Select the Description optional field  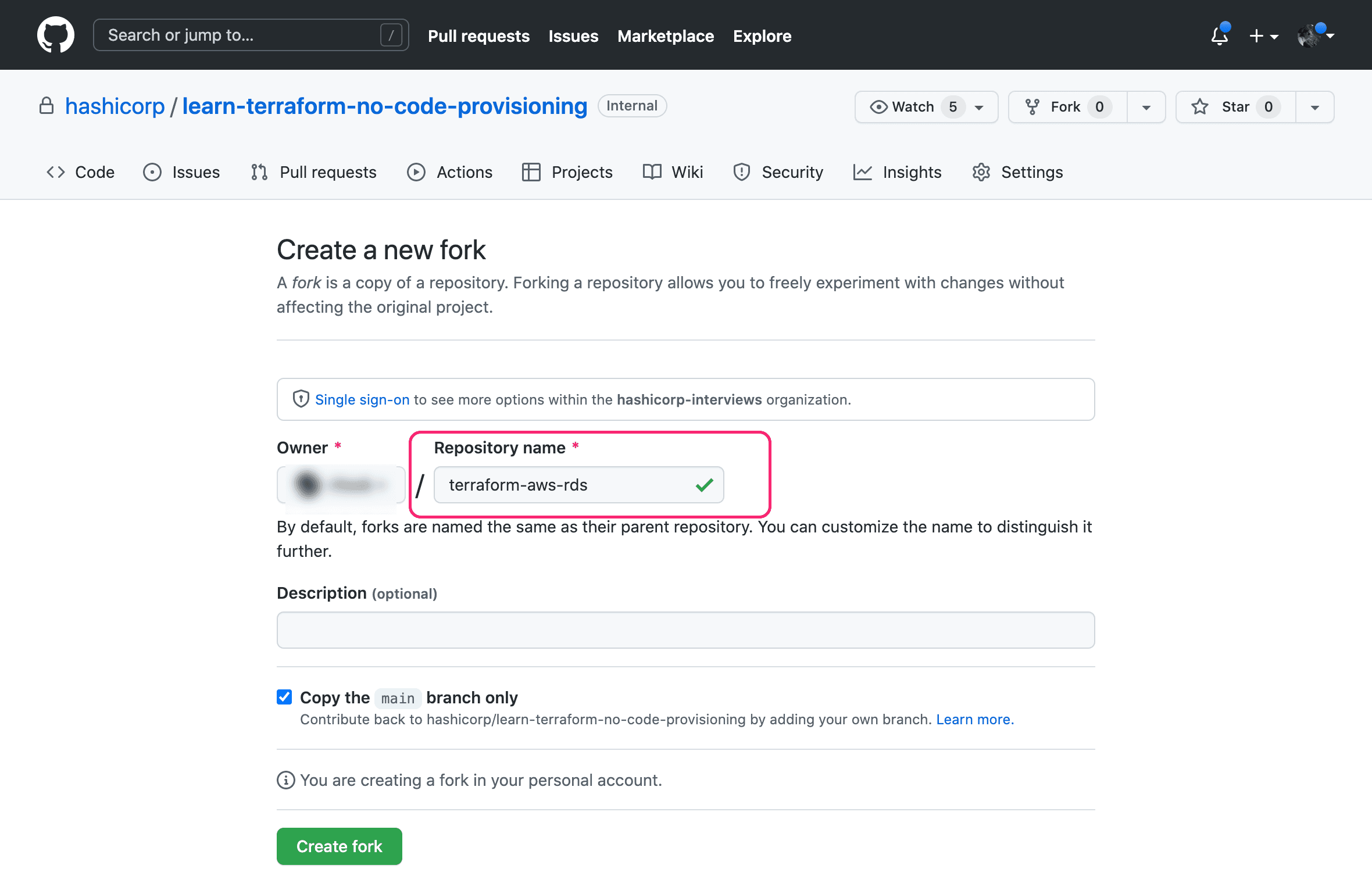686,628
